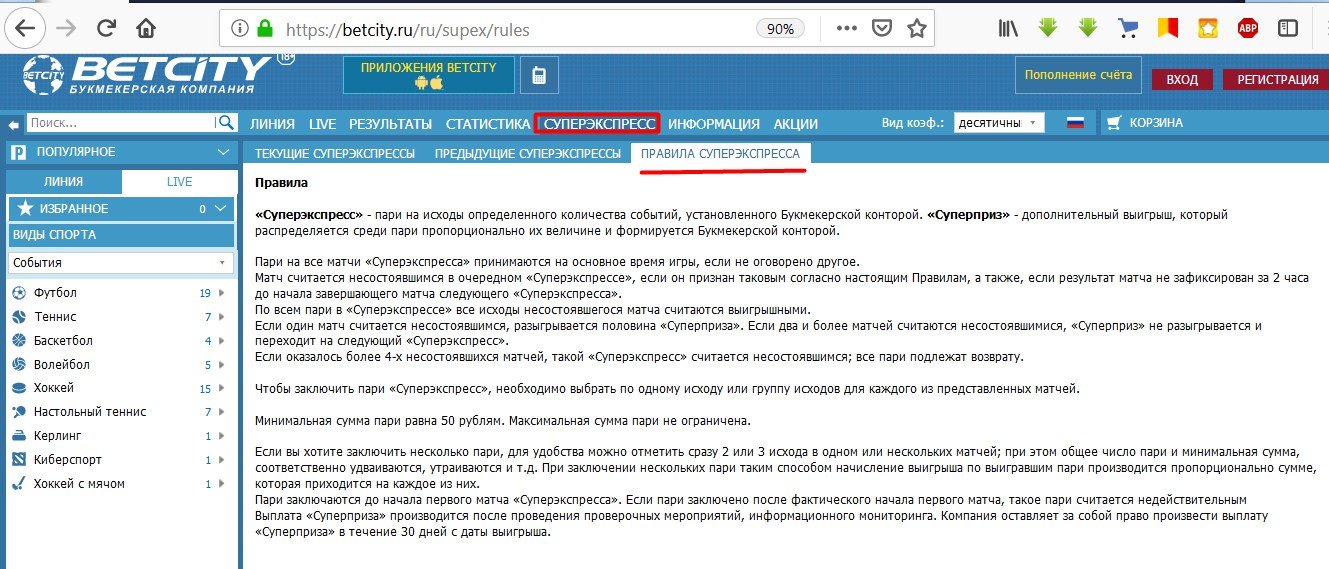Image resolution: width=1329 pixels, height=569 pixels.
Task: Click the Russian flag language selector
Action: tap(1075, 123)
